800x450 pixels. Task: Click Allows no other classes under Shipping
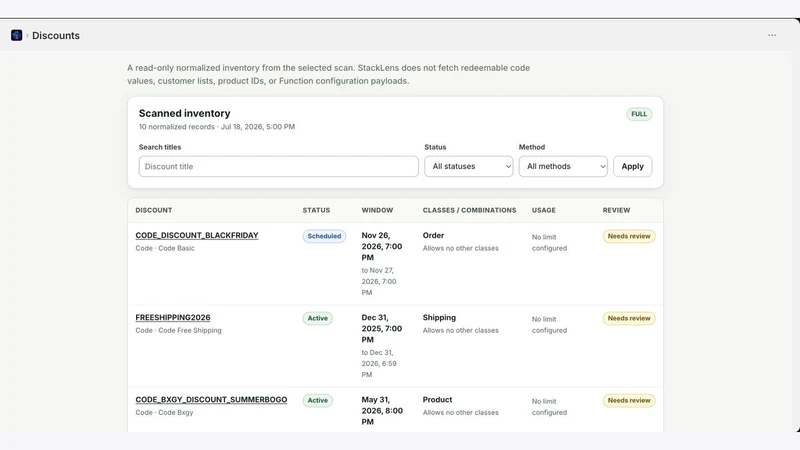coord(461,330)
